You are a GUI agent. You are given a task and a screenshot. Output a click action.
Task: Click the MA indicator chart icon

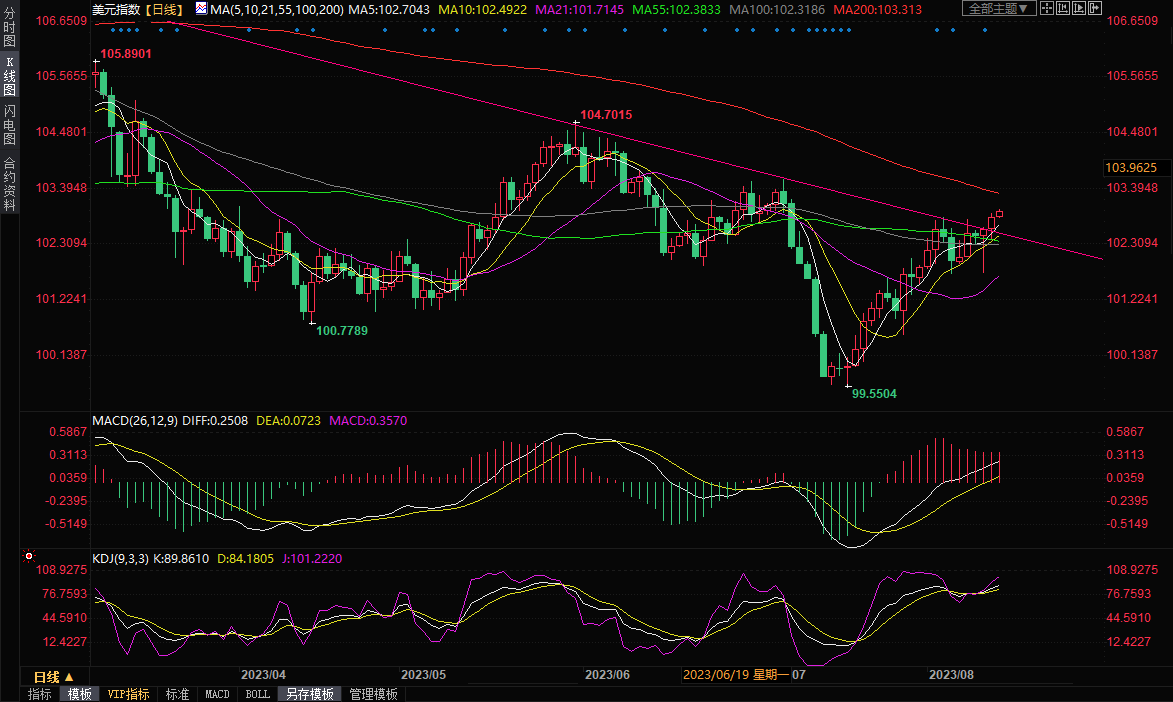[x=201, y=9]
